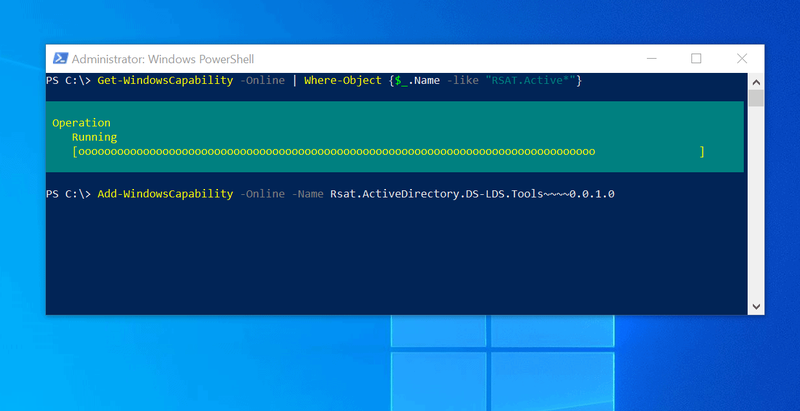The height and width of the screenshot is (411, 800).
Task: Click the 'Operation' progress label
Action: point(81,123)
